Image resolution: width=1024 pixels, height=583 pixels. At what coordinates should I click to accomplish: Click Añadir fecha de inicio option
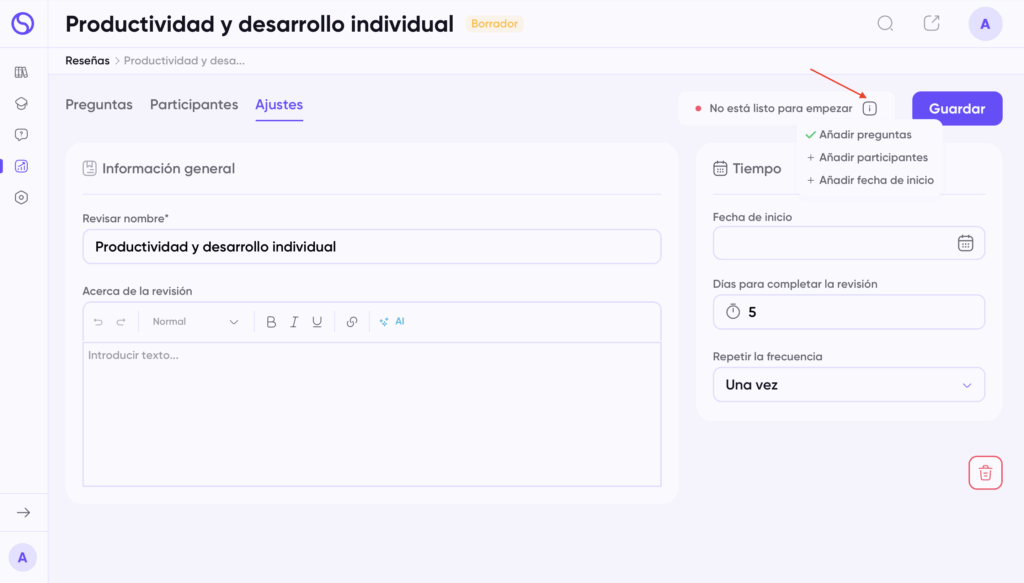coord(876,181)
